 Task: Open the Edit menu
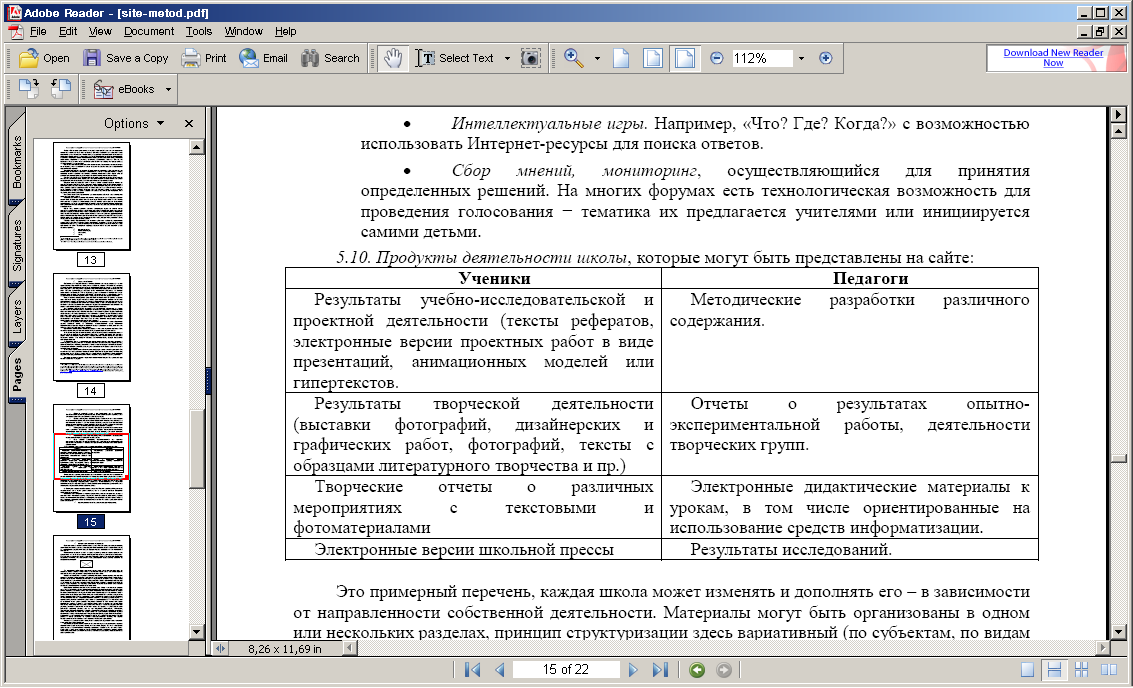pyautogui.click(x=68, y=31)
